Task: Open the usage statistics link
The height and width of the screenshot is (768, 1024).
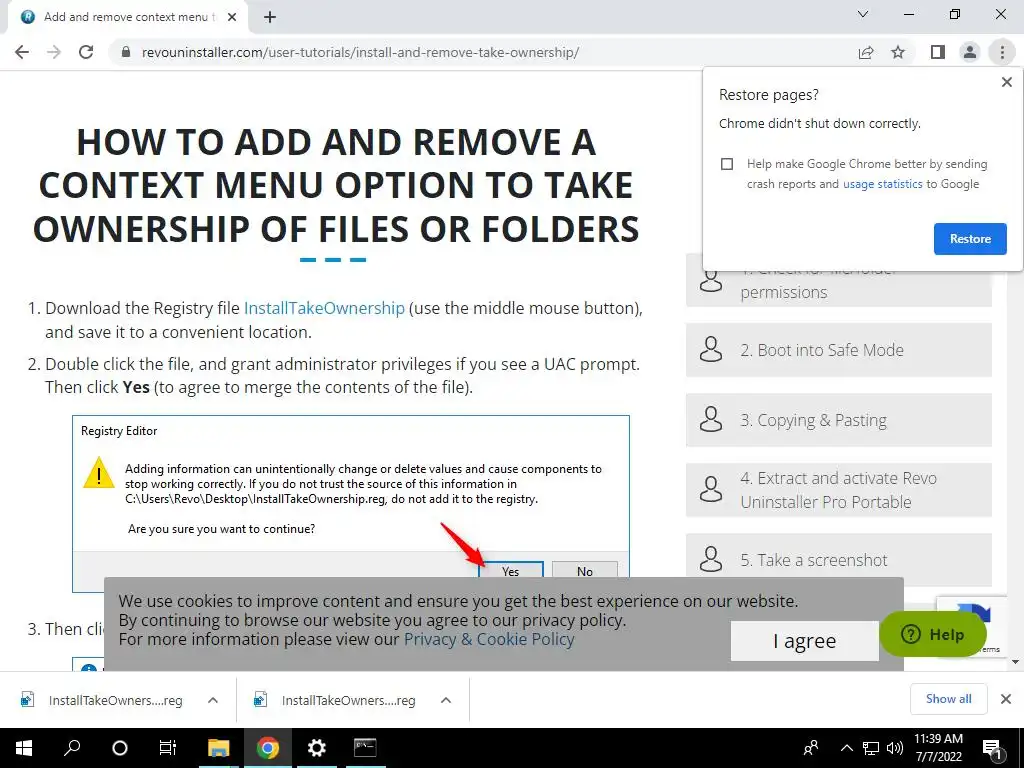Action: pos(882,184)
